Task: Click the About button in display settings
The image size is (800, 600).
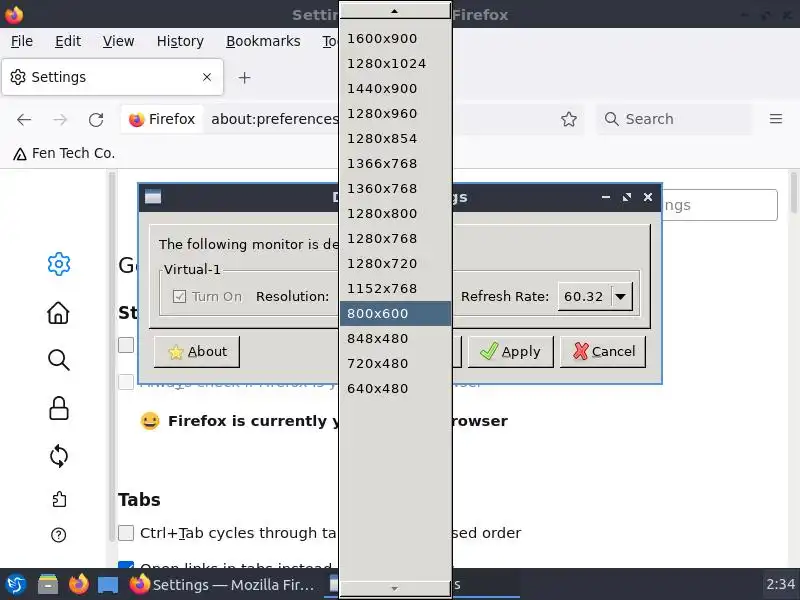Action: coord(197,352)
